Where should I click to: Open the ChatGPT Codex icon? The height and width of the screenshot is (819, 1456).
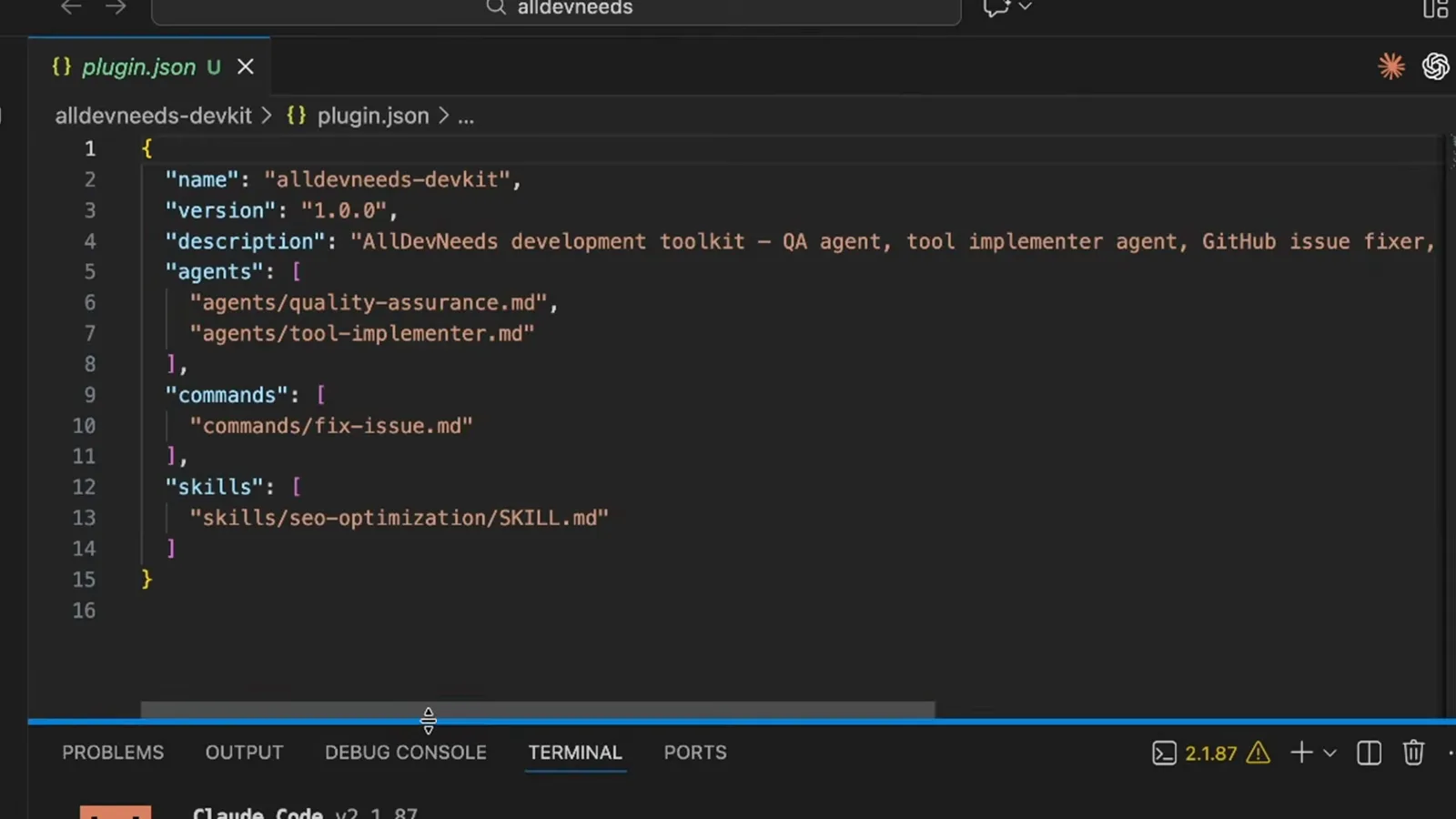point(1436,66)
